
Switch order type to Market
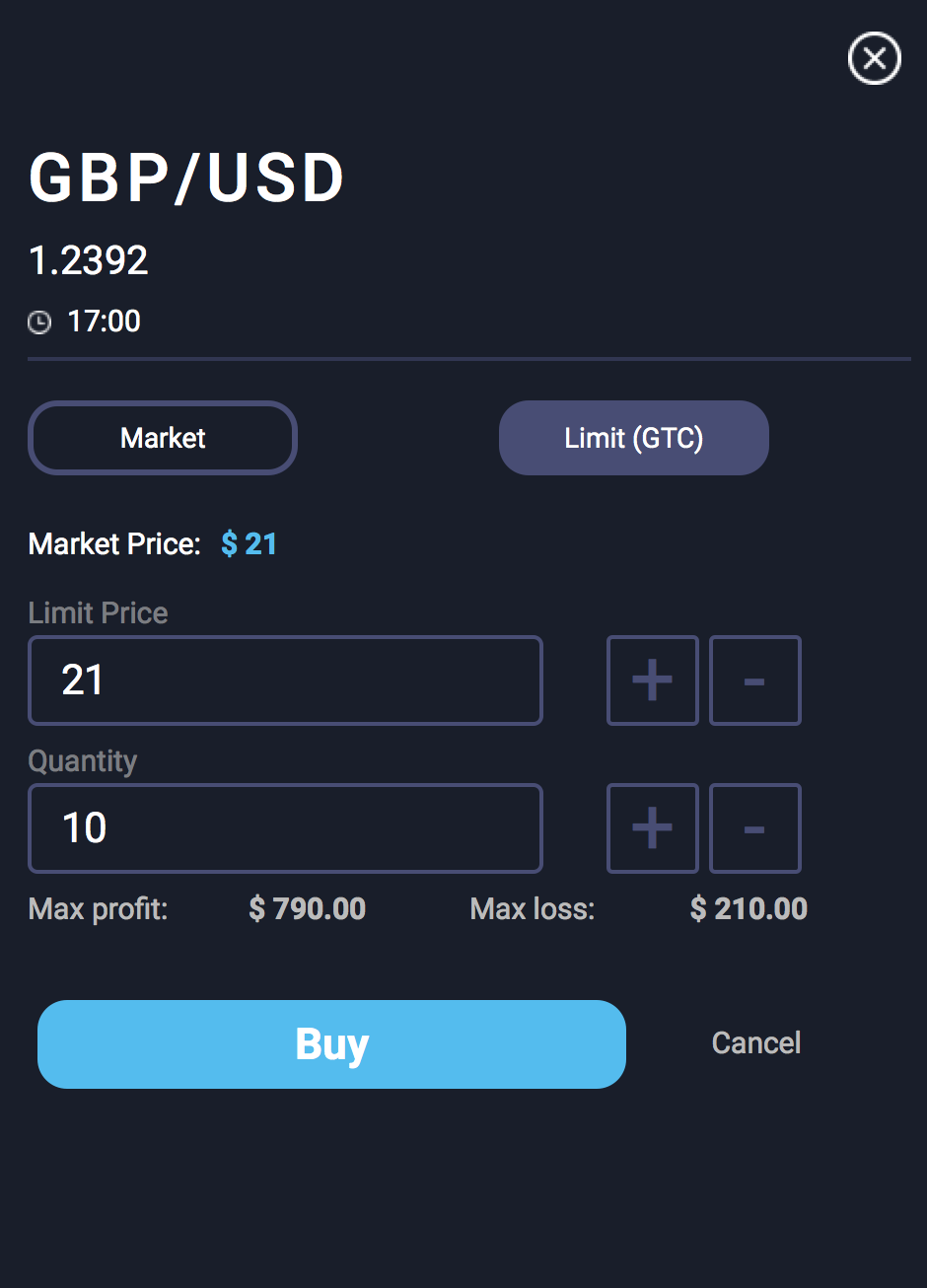163,438
